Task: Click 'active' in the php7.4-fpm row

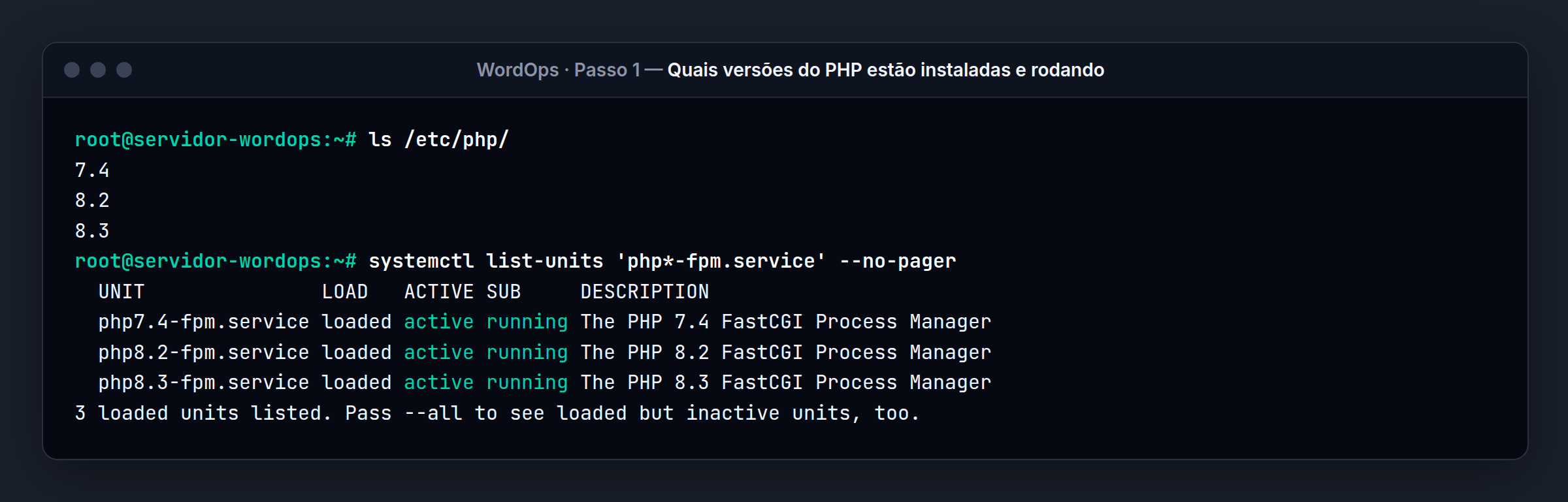Action: (439, 322)
